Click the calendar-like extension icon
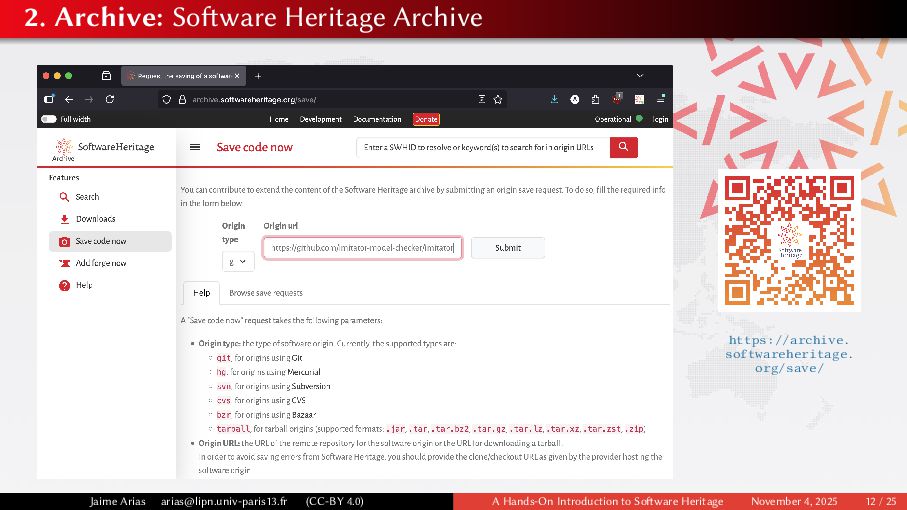The image size is (907, 510). tap(639, 99)
